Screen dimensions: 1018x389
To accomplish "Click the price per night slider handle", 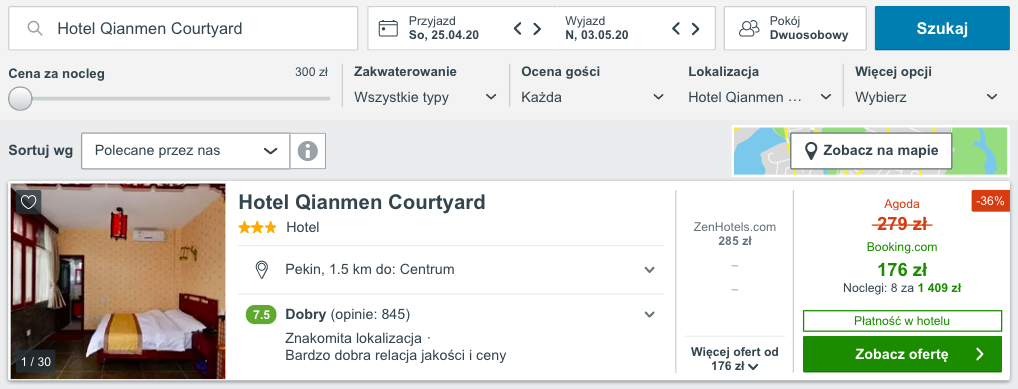I will pyautogui.click(x=20, y=99).
